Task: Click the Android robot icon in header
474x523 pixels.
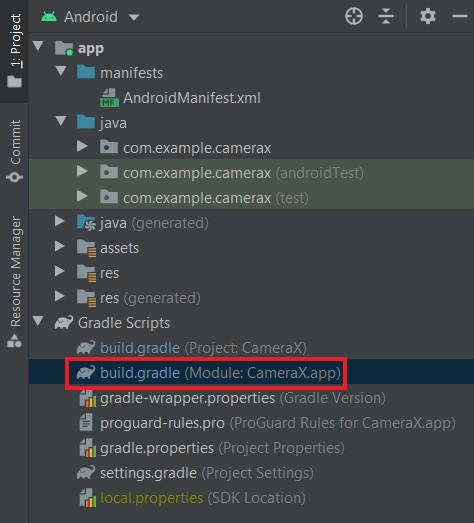Action: (49, 17)
